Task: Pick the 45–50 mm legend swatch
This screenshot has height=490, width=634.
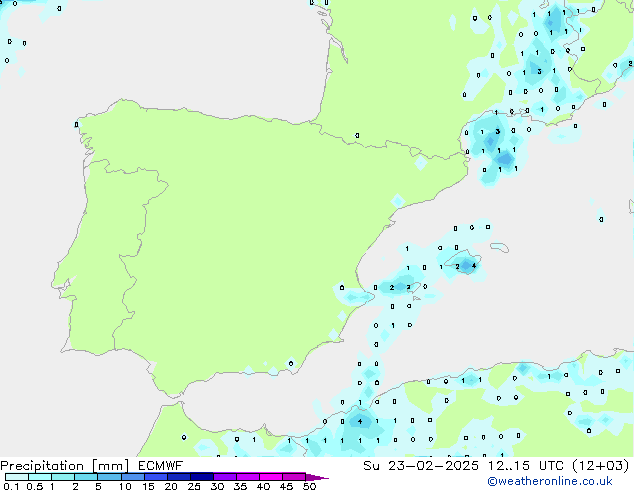Action: coord(294,477)
